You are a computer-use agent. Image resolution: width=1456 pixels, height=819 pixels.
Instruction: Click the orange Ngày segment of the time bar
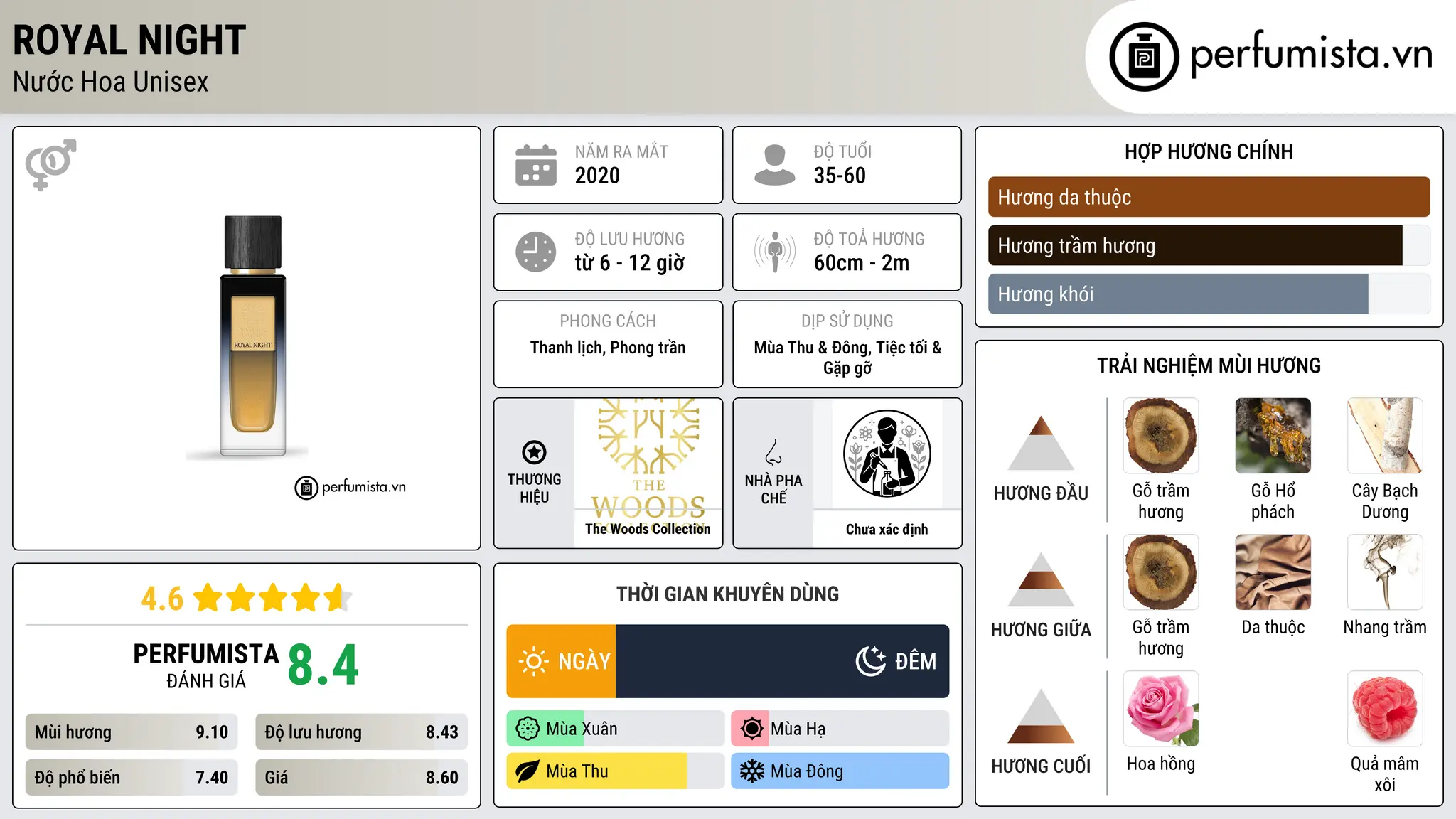pos(561,661)
